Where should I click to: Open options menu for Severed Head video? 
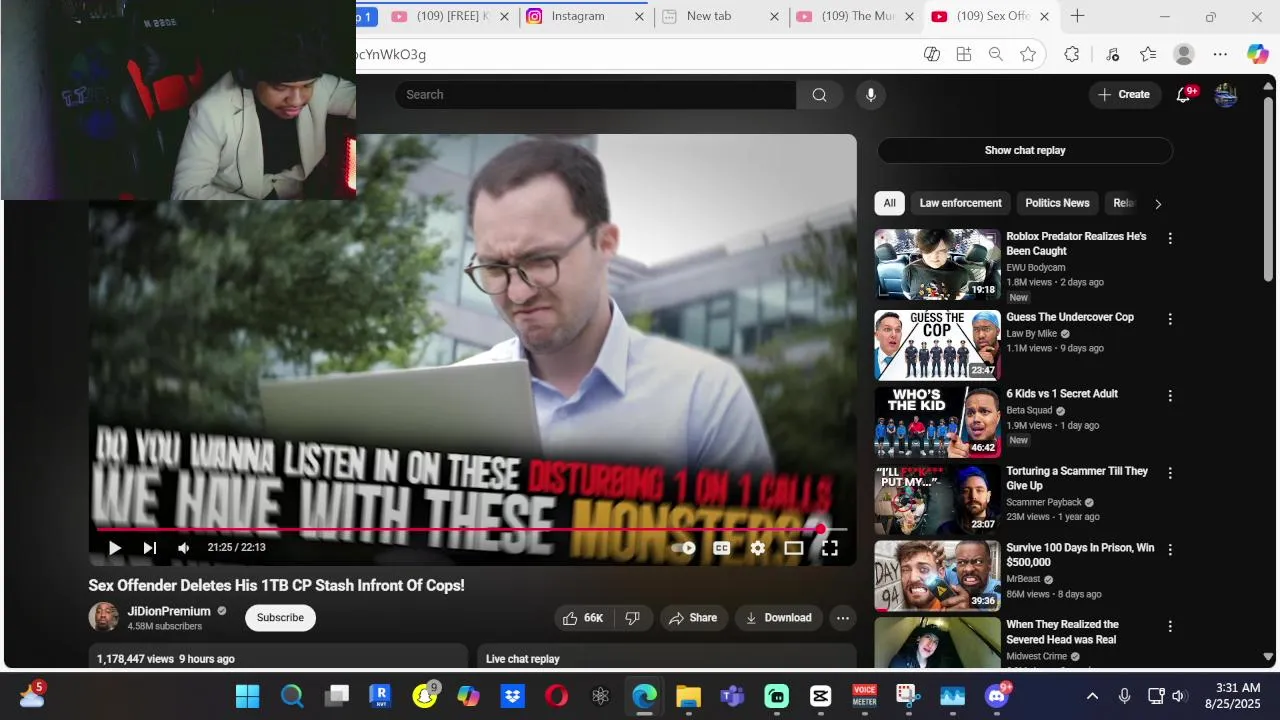(x=1170, y=627)
